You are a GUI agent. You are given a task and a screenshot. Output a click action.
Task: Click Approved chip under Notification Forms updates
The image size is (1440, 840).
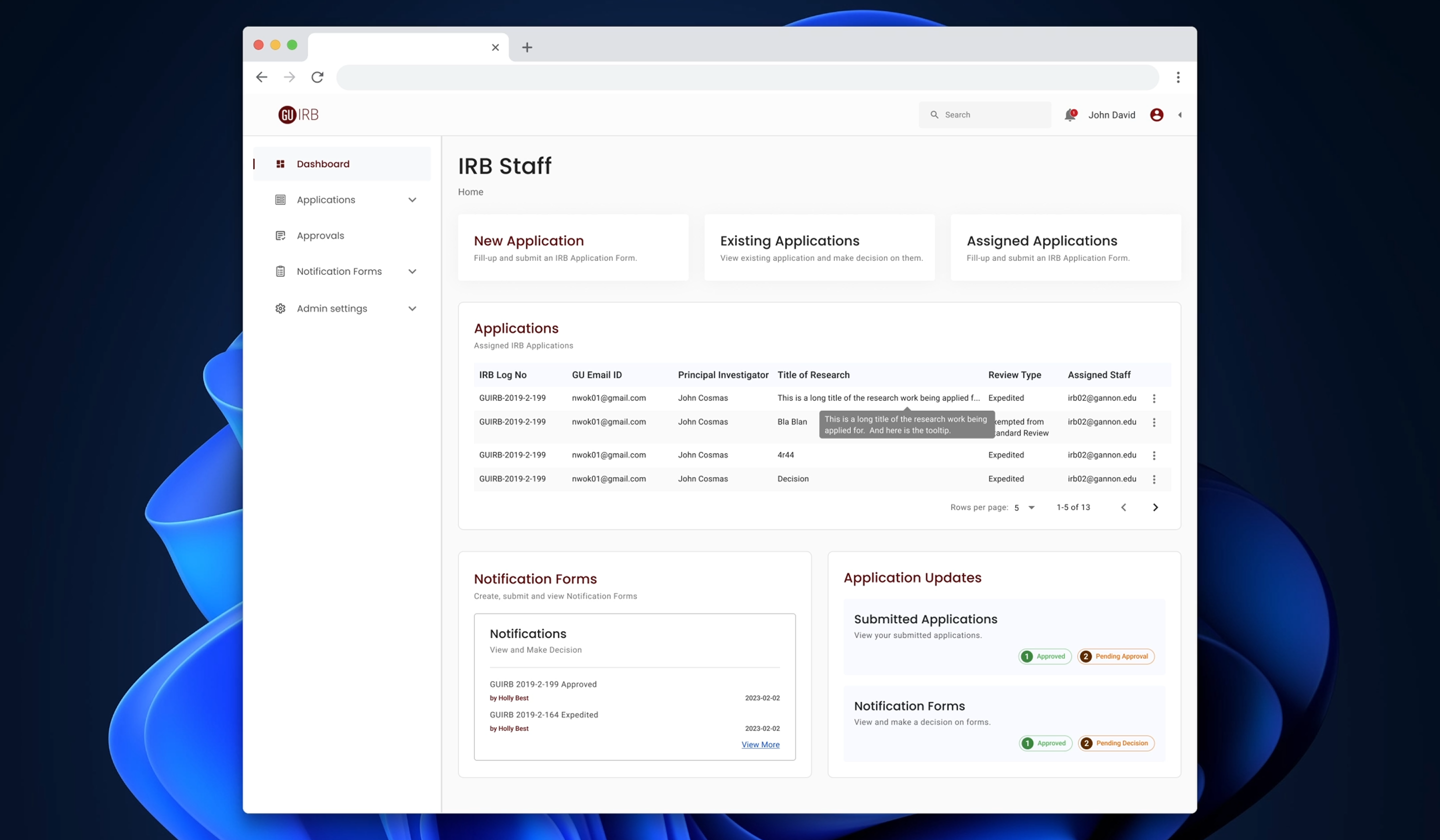[x=1045, y=743]
